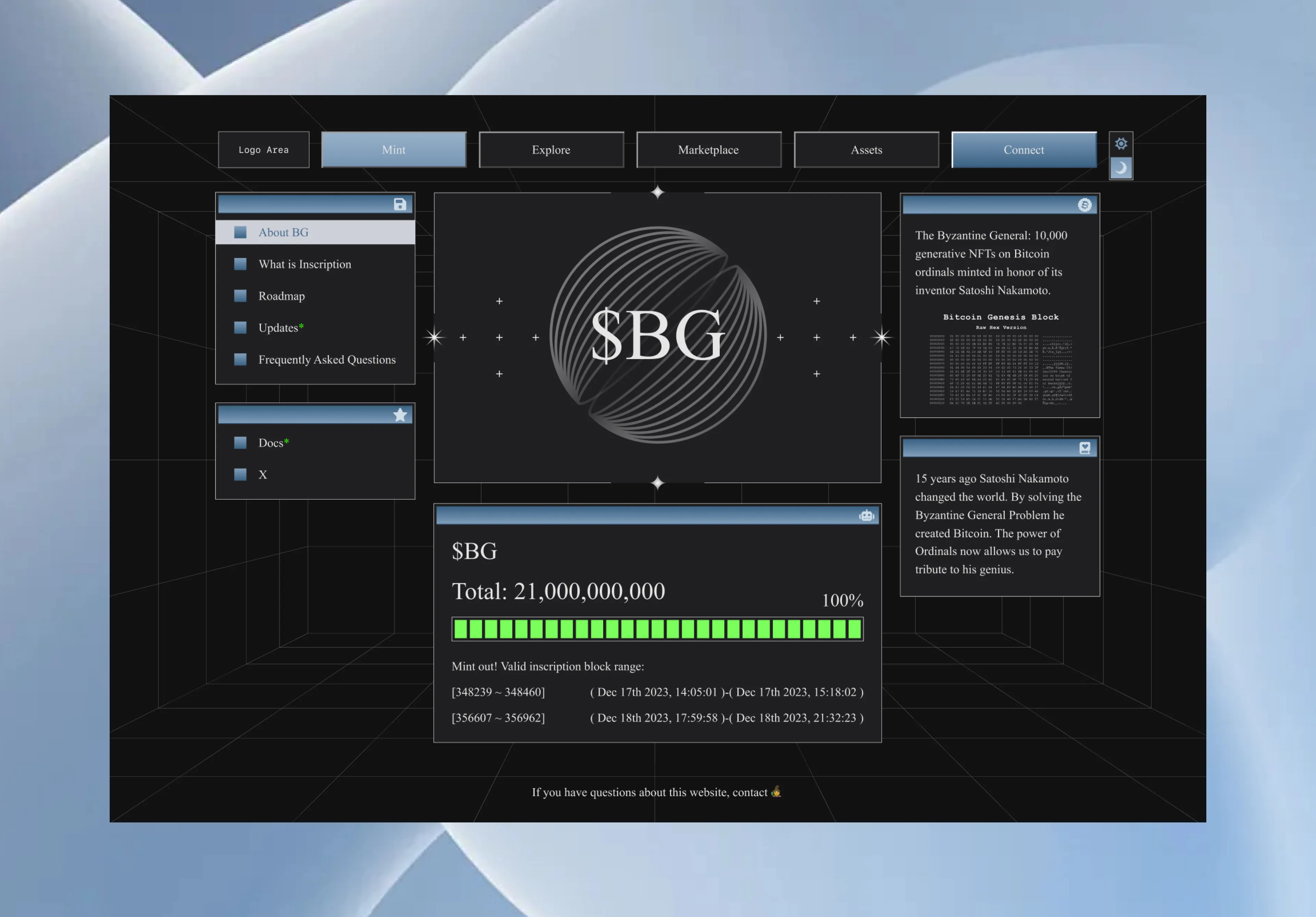Click the star icon in the Docs panel header
This screenshot has width=1316, height=917.
pyautogui.click(x=400, y=415)
